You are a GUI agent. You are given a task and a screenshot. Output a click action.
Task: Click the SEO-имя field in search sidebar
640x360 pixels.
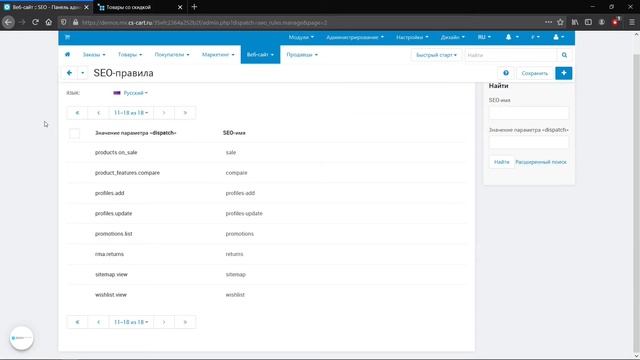point(529,113)
